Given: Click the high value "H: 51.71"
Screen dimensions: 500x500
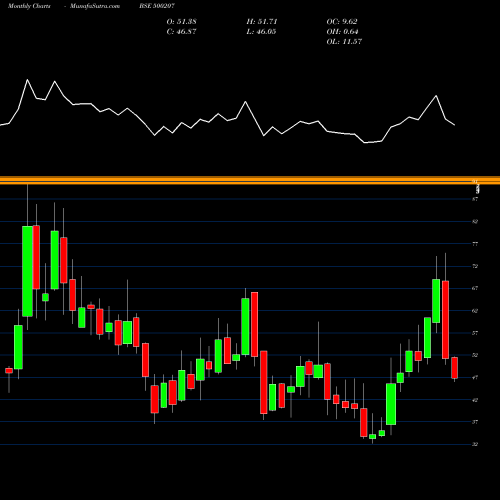Looking at the screenshot, I should [262, 22].
